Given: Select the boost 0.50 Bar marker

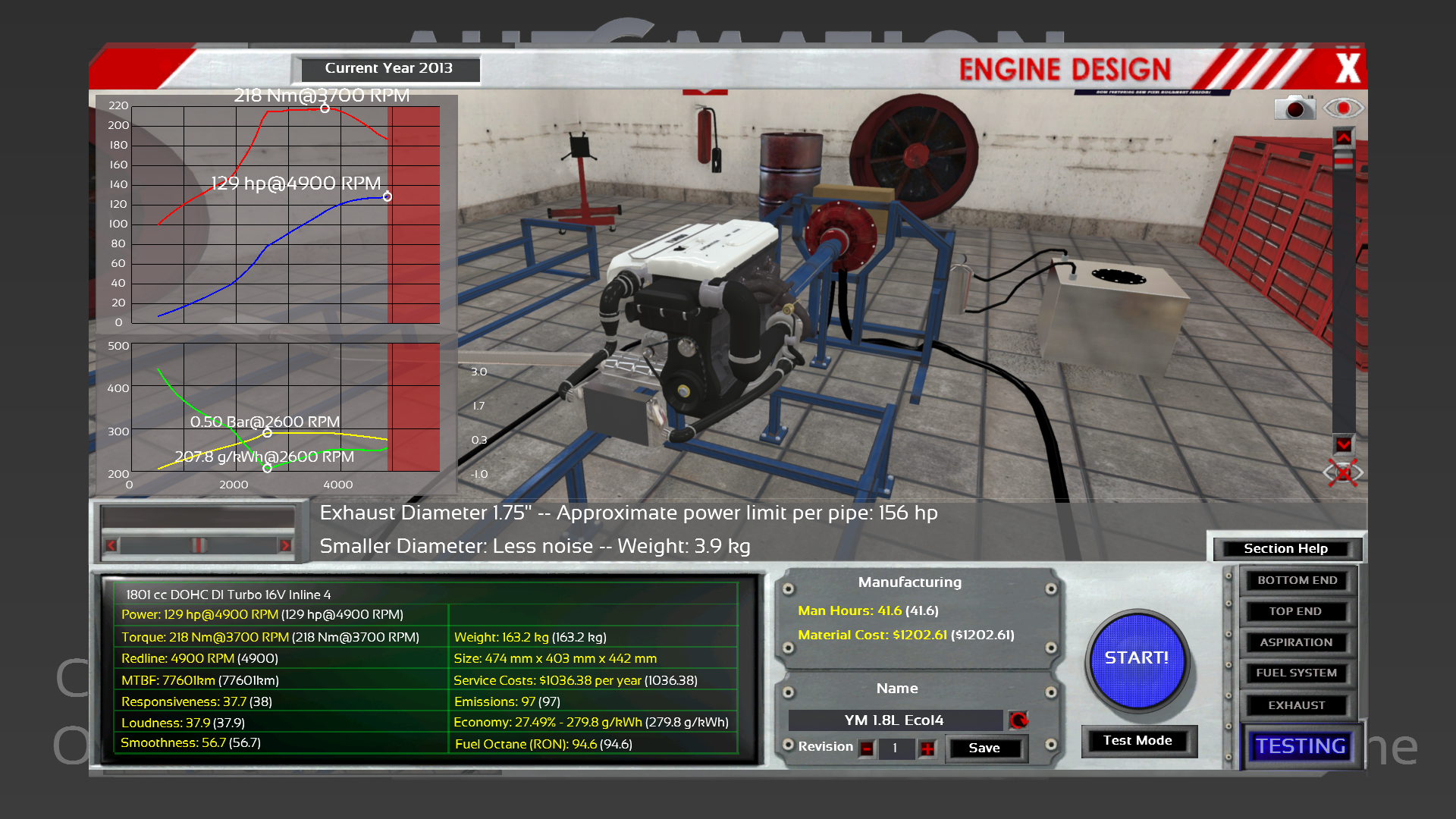Looking at the screenshot, I should (x=267, y=433).
